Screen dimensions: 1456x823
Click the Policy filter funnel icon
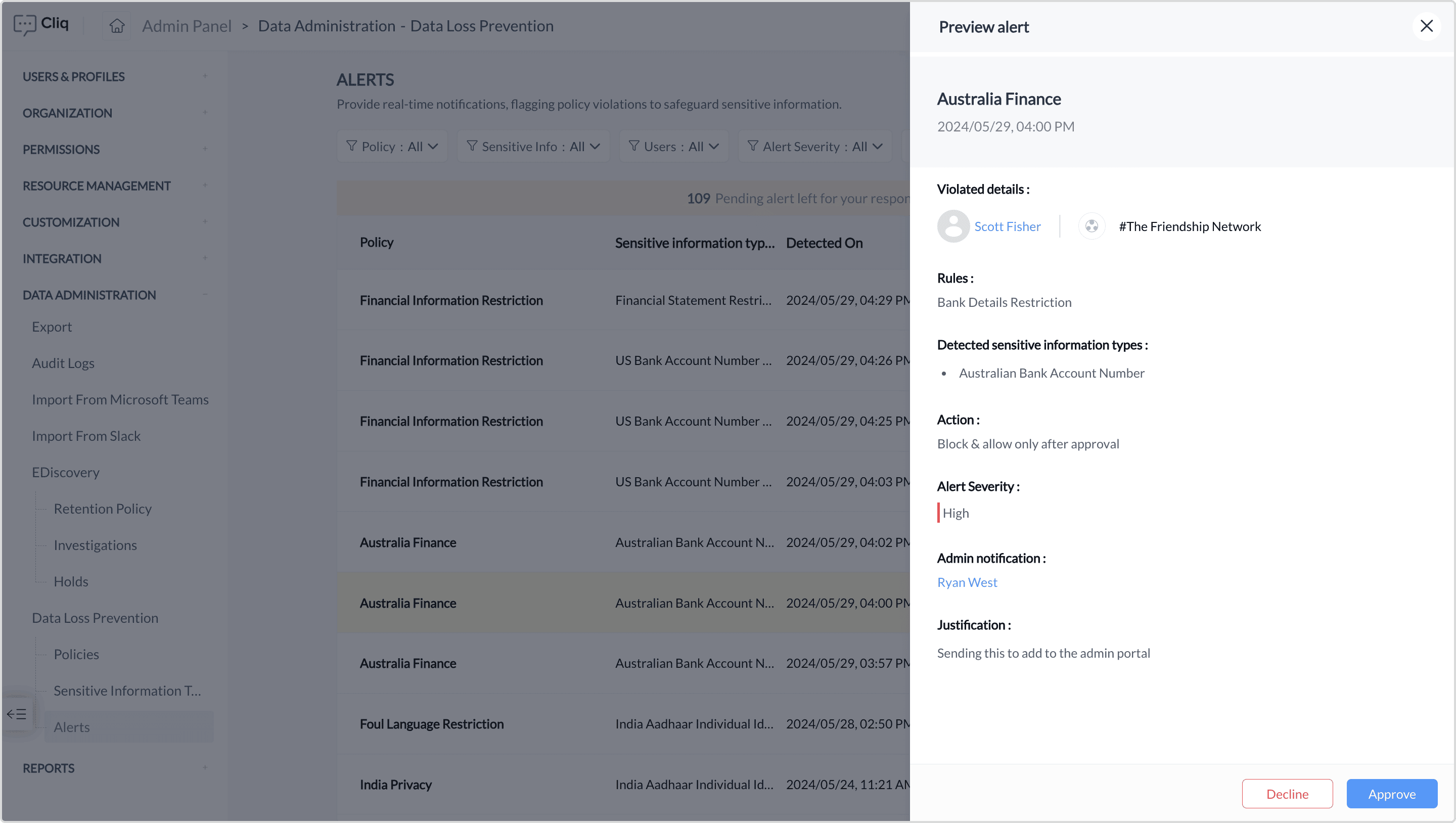pyautogui.click(x=351, y=147)
